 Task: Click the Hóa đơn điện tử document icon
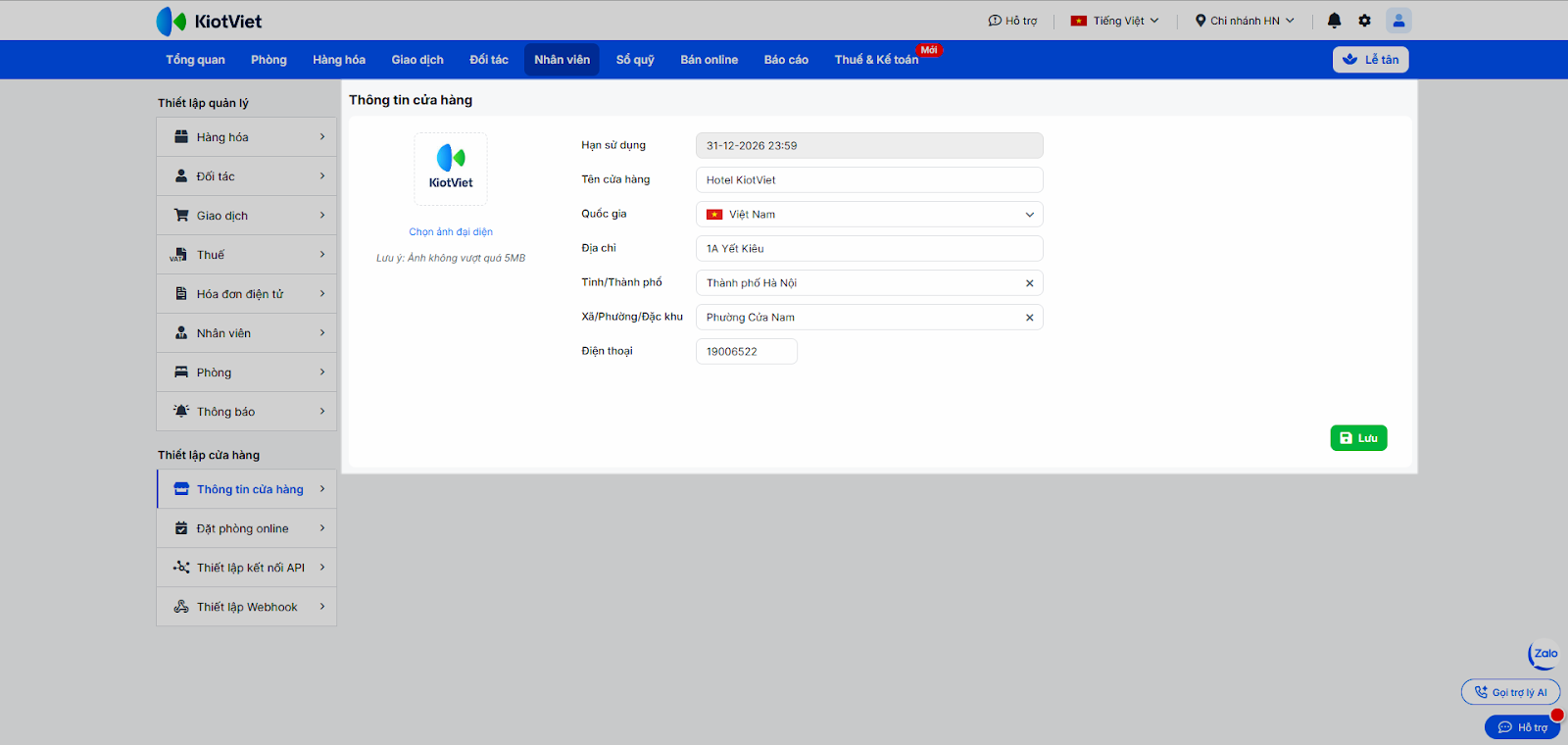coord(181,294)
